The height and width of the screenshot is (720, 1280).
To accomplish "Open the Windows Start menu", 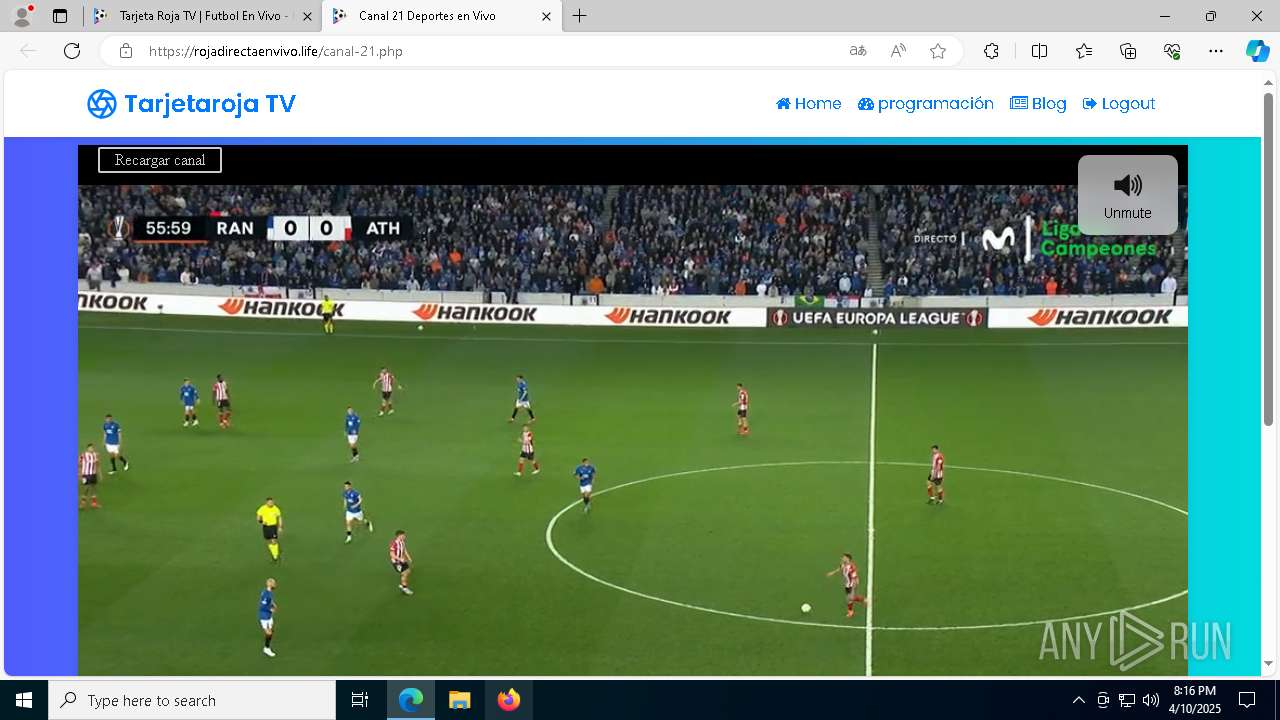I will (24, 700).
